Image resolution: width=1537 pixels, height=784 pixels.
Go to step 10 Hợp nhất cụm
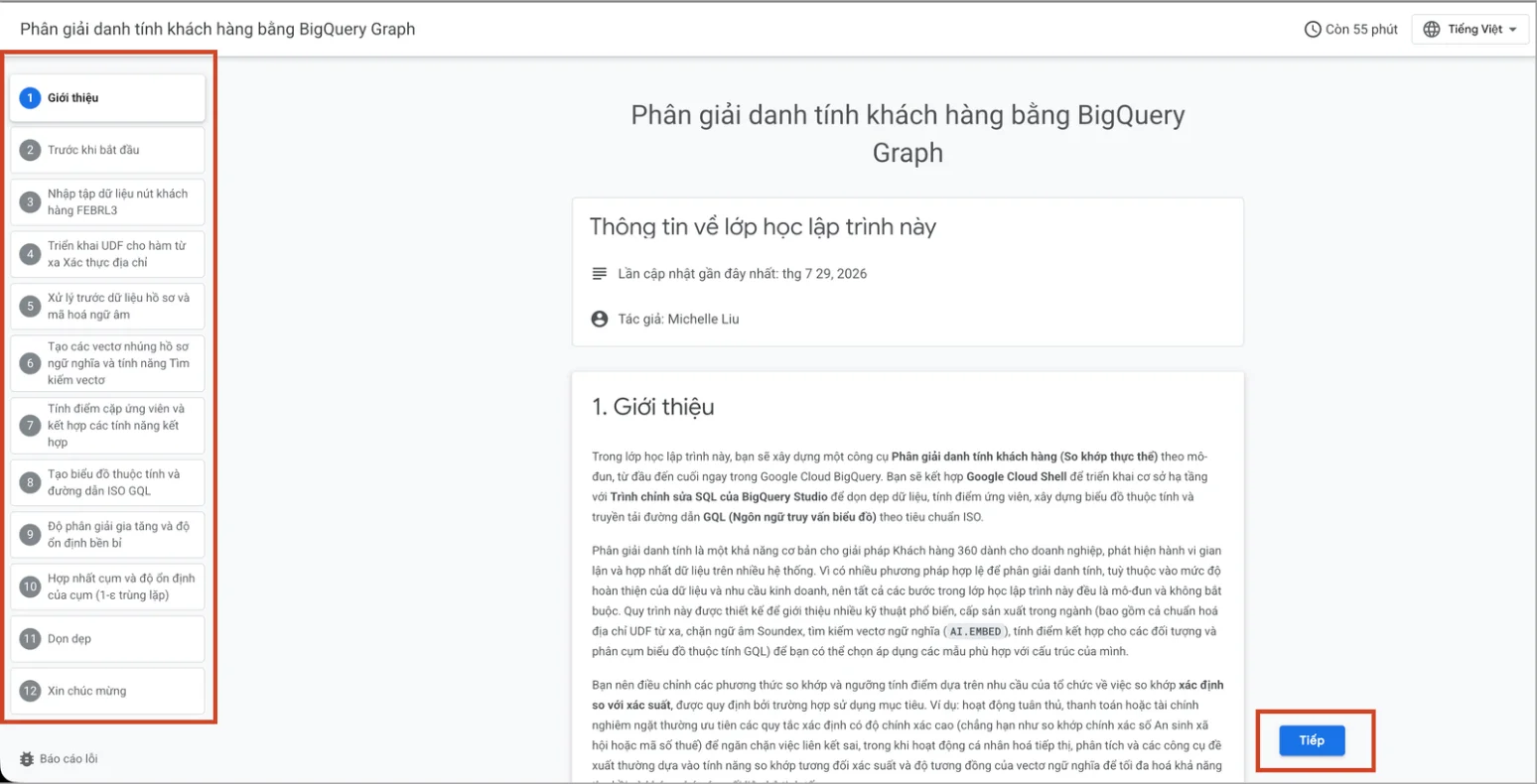(x=107, y=587)
